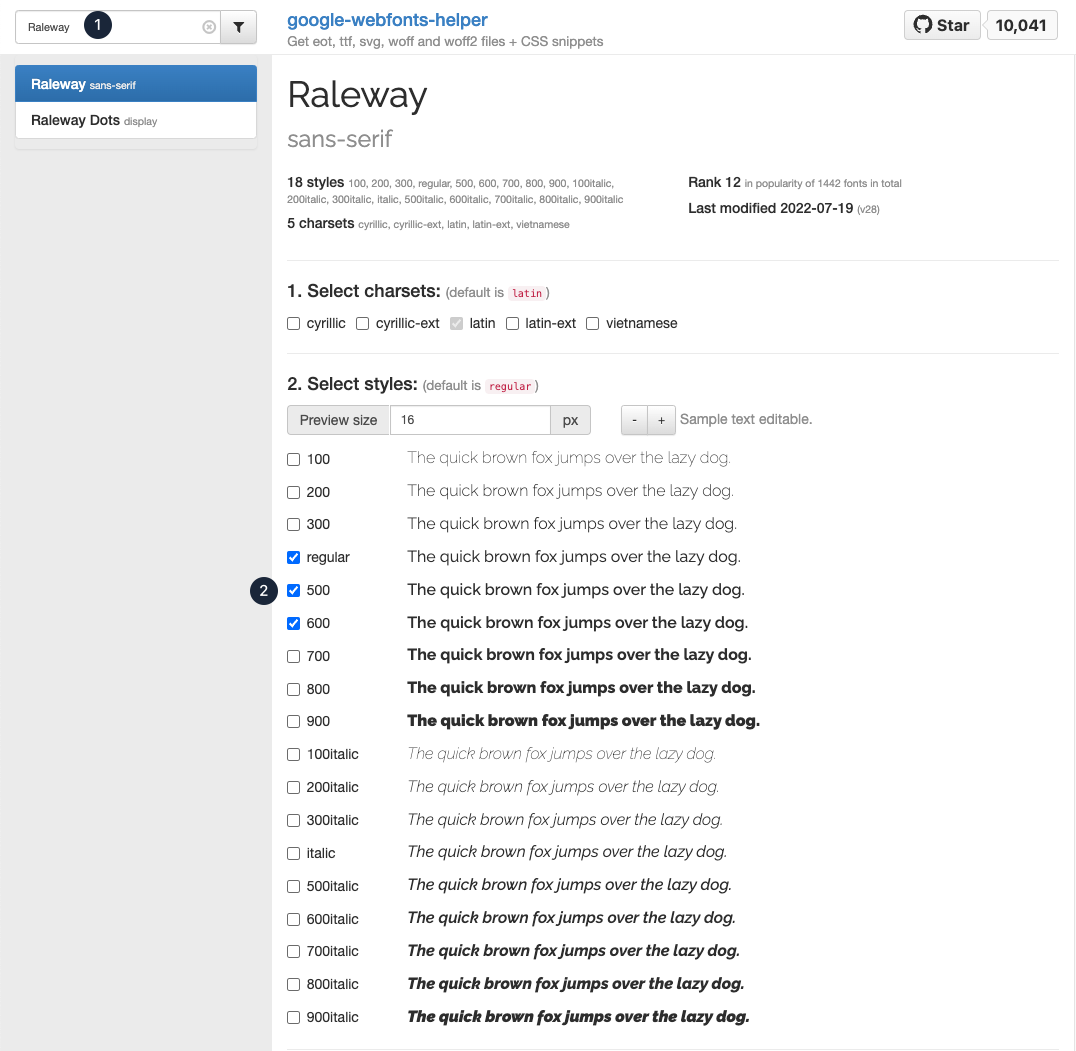
Task: Check the 800italic style
Action: coord(294,984)
